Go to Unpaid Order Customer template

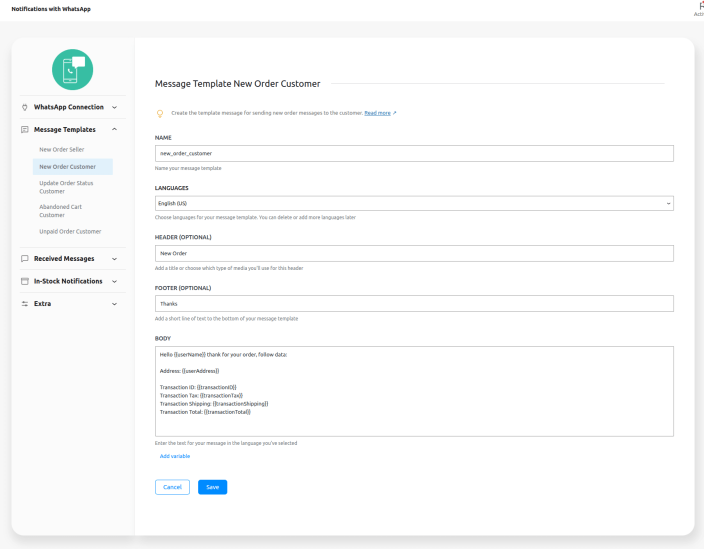click(x=70, y=231)
